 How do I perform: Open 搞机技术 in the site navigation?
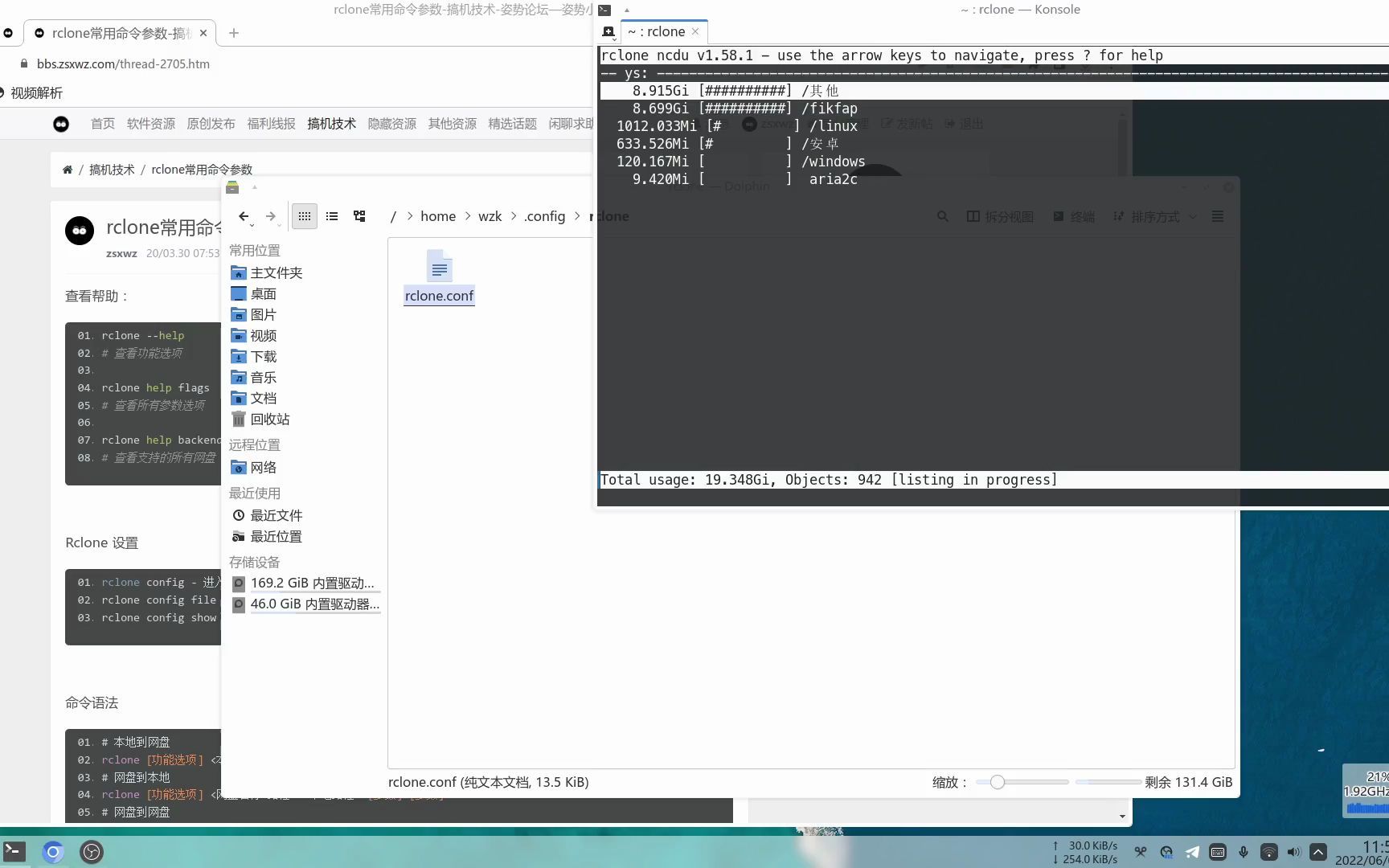[x=332, y=124]
